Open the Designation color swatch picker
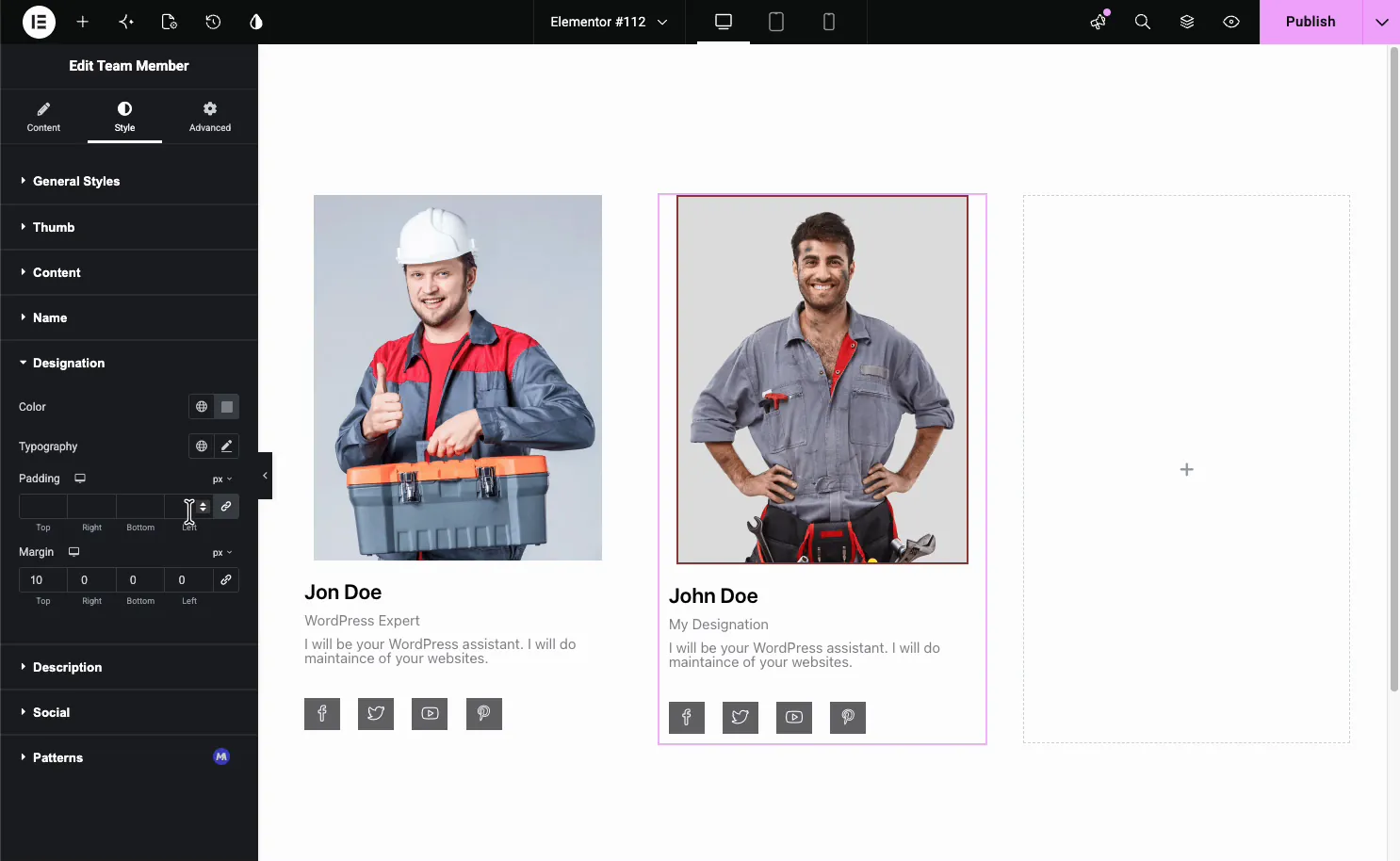1400x861 pixels. click(227, 407)
